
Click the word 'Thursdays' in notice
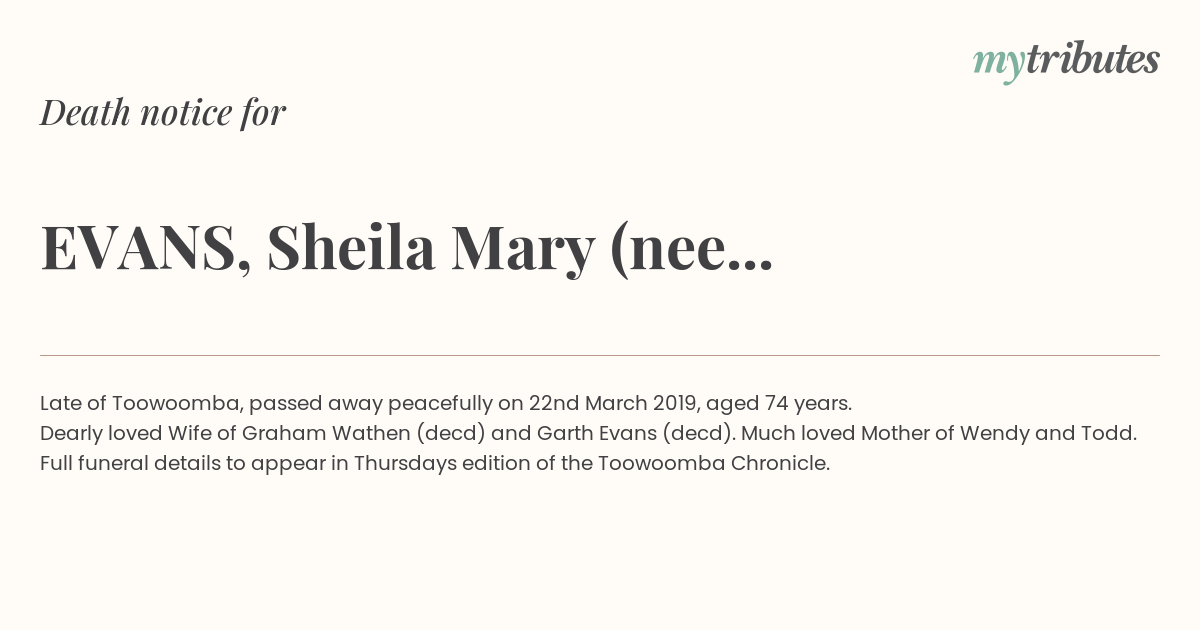click(x=405, y=464)
